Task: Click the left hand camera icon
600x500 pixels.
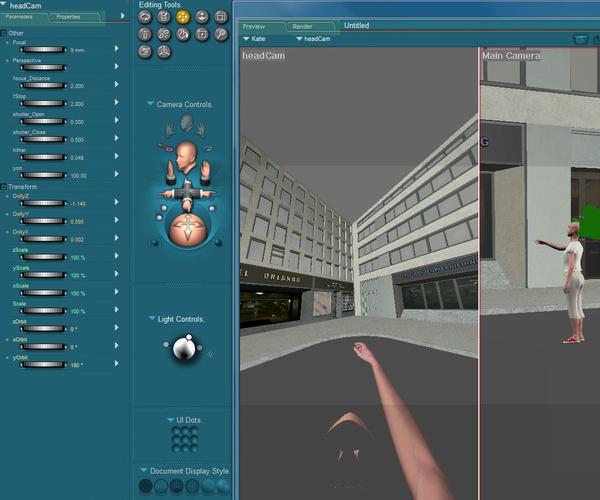Action: 170,129
